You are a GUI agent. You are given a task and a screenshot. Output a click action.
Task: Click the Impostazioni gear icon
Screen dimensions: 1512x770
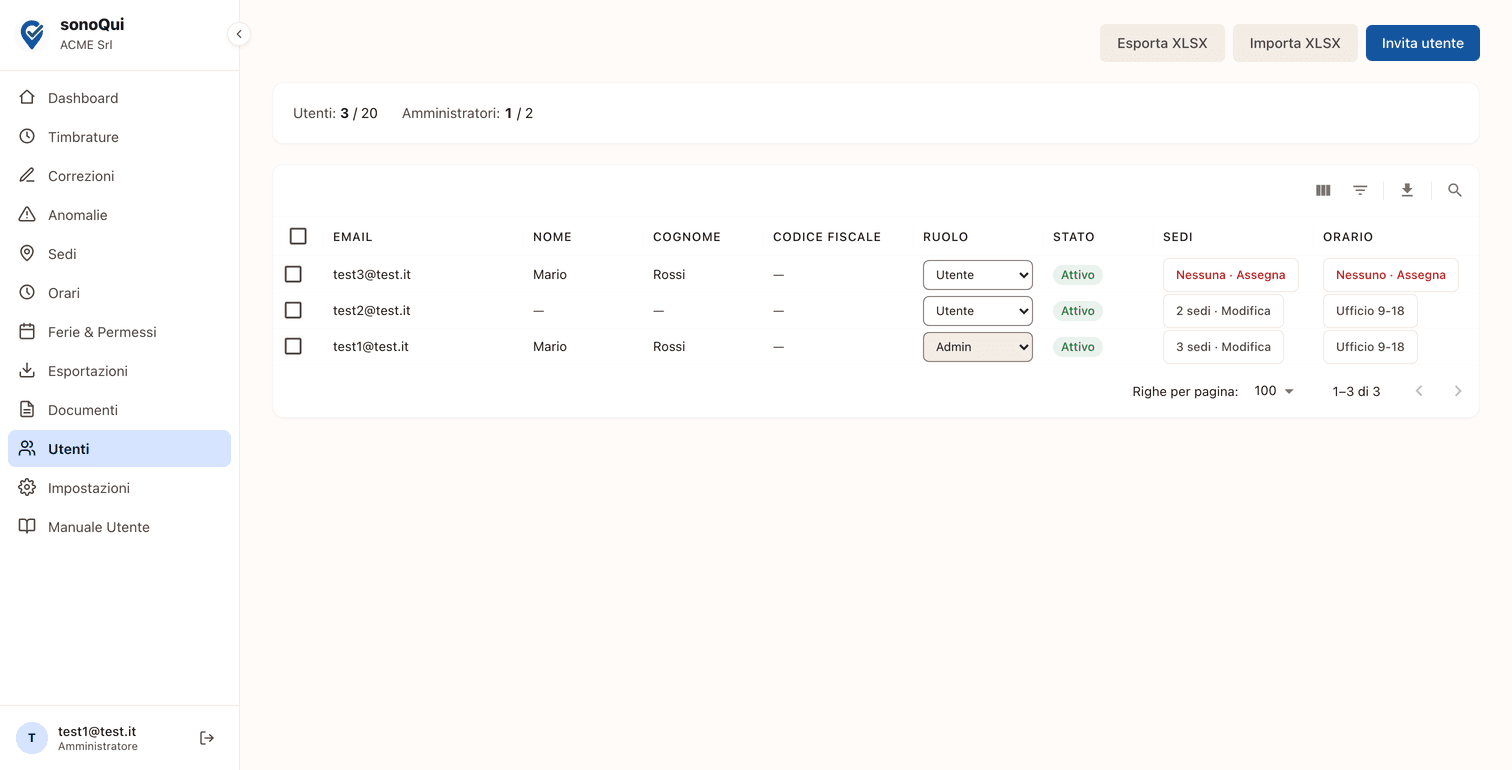click(x=27, y=488)
